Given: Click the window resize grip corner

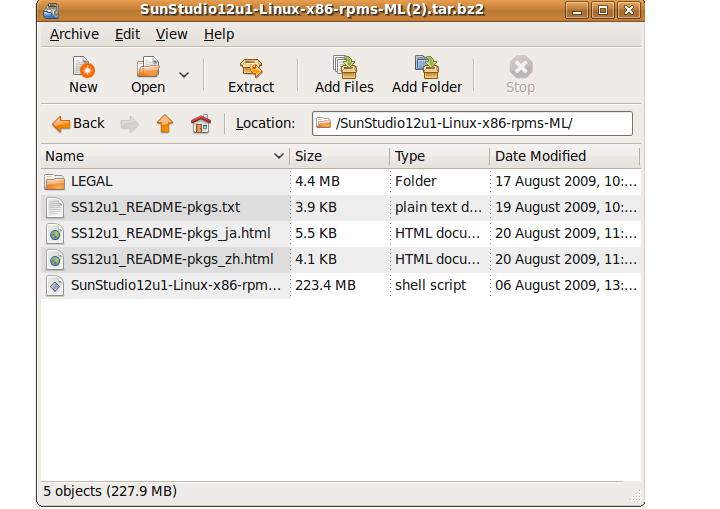Looking at the screenshot, I should tap(636, 496).
